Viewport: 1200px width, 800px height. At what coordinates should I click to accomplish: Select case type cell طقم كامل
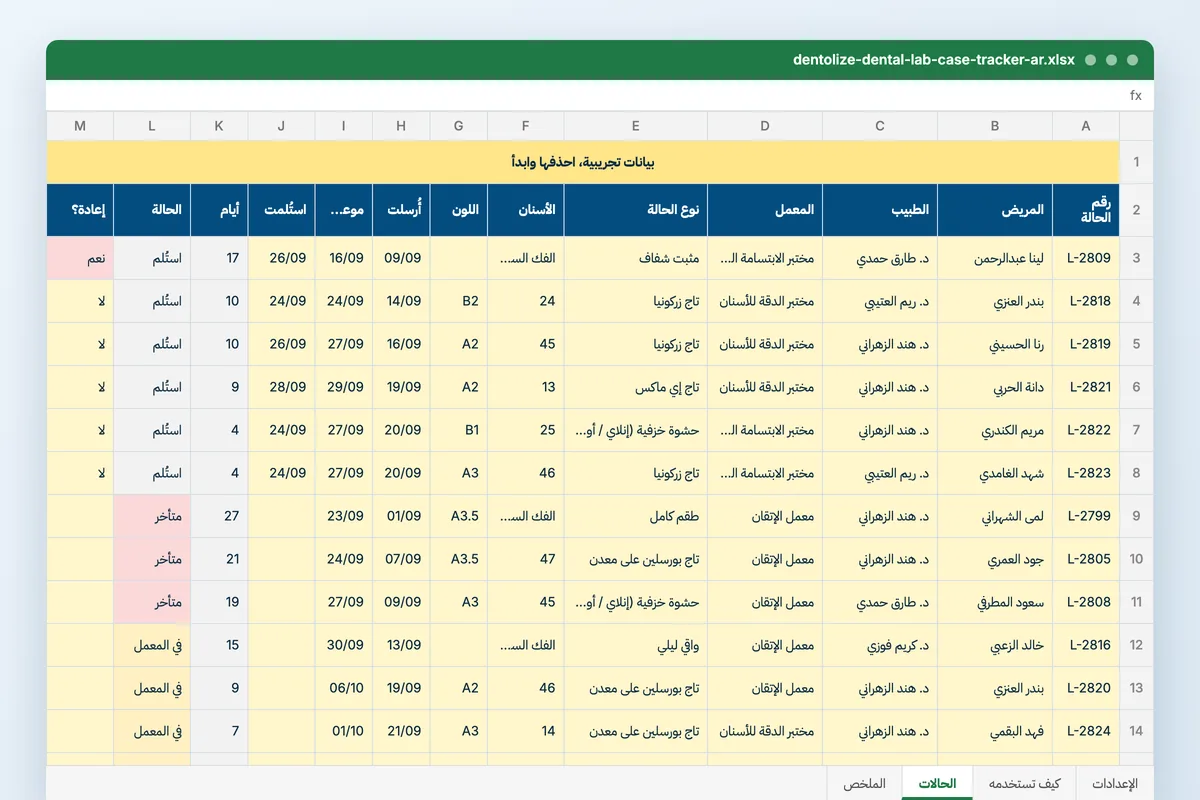click(x=636, y=516)
